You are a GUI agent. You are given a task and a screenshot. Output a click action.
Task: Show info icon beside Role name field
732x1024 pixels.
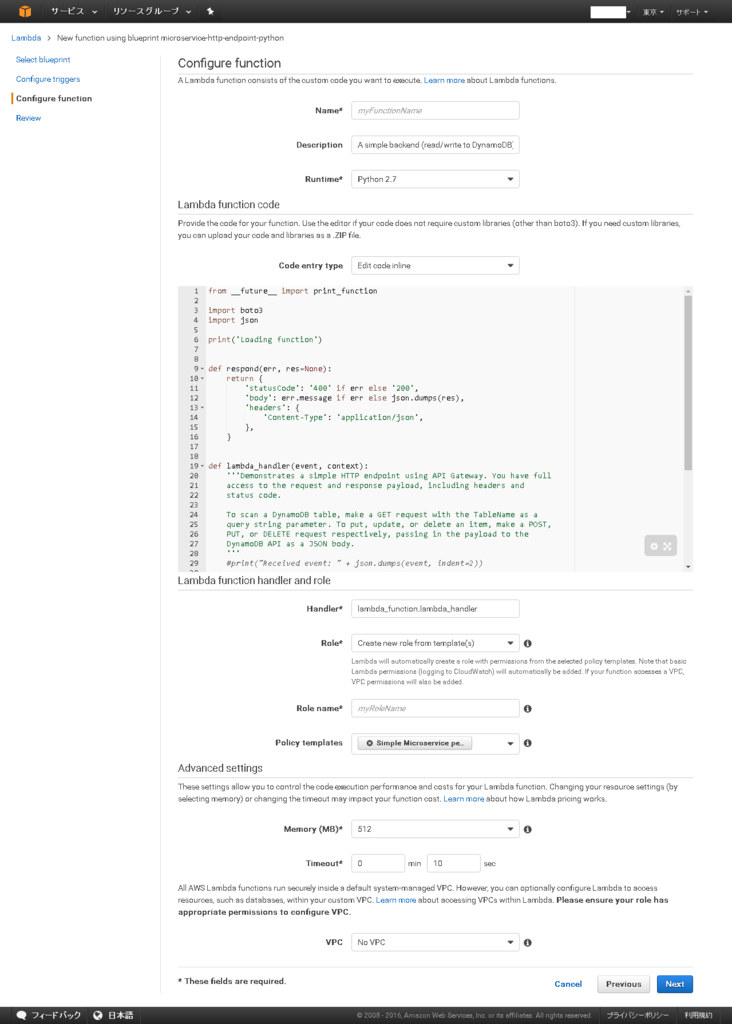tap(528, 709)
